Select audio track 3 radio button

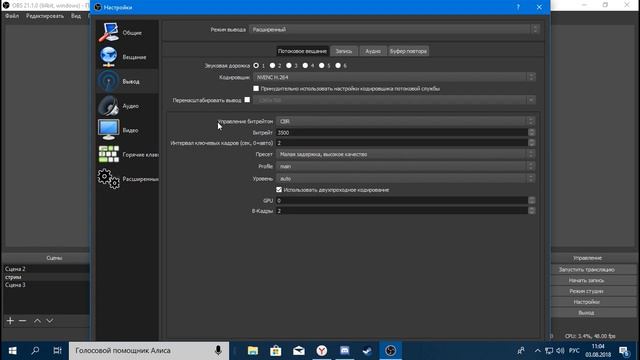pos(289,65)
